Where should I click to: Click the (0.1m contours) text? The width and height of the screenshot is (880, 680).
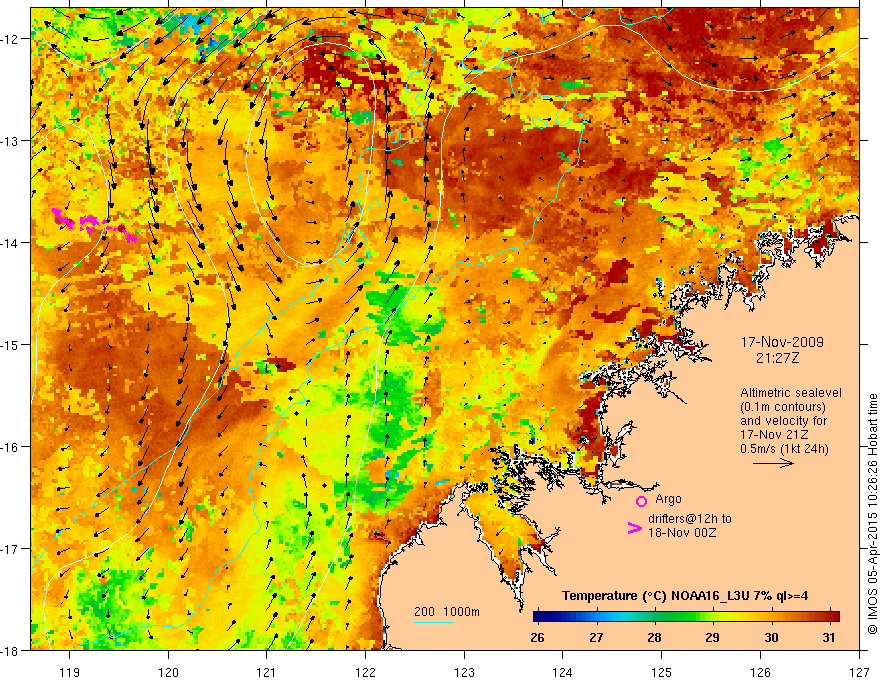tap(783, 407)
